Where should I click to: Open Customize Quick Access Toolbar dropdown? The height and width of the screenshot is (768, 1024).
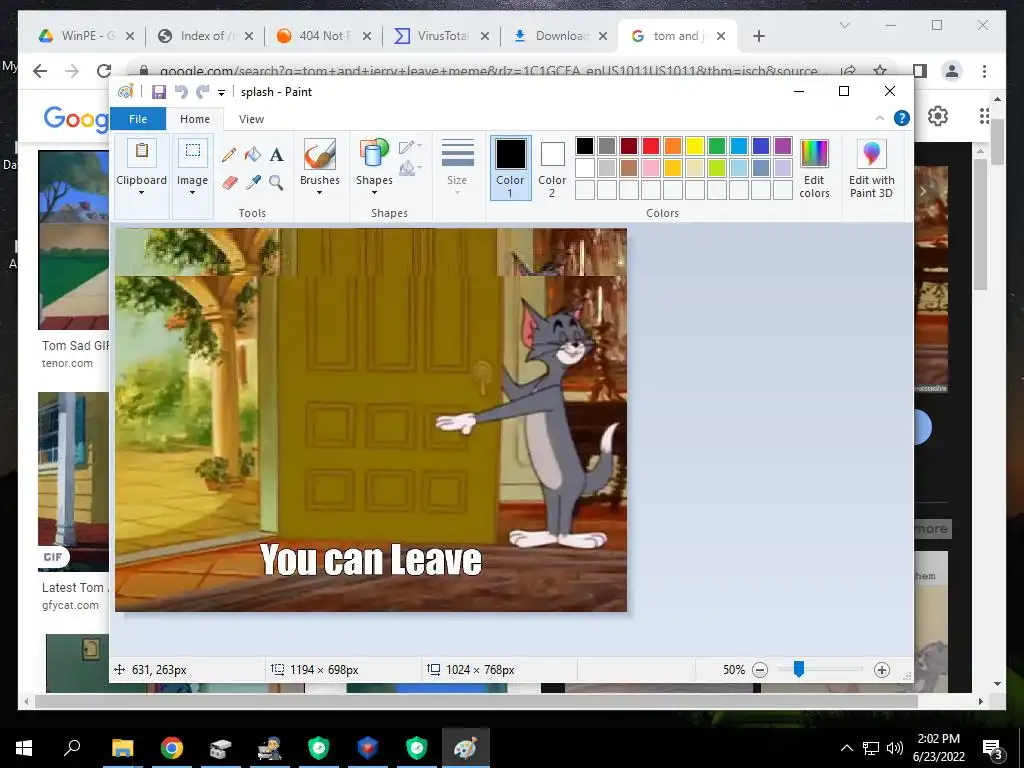221,93
